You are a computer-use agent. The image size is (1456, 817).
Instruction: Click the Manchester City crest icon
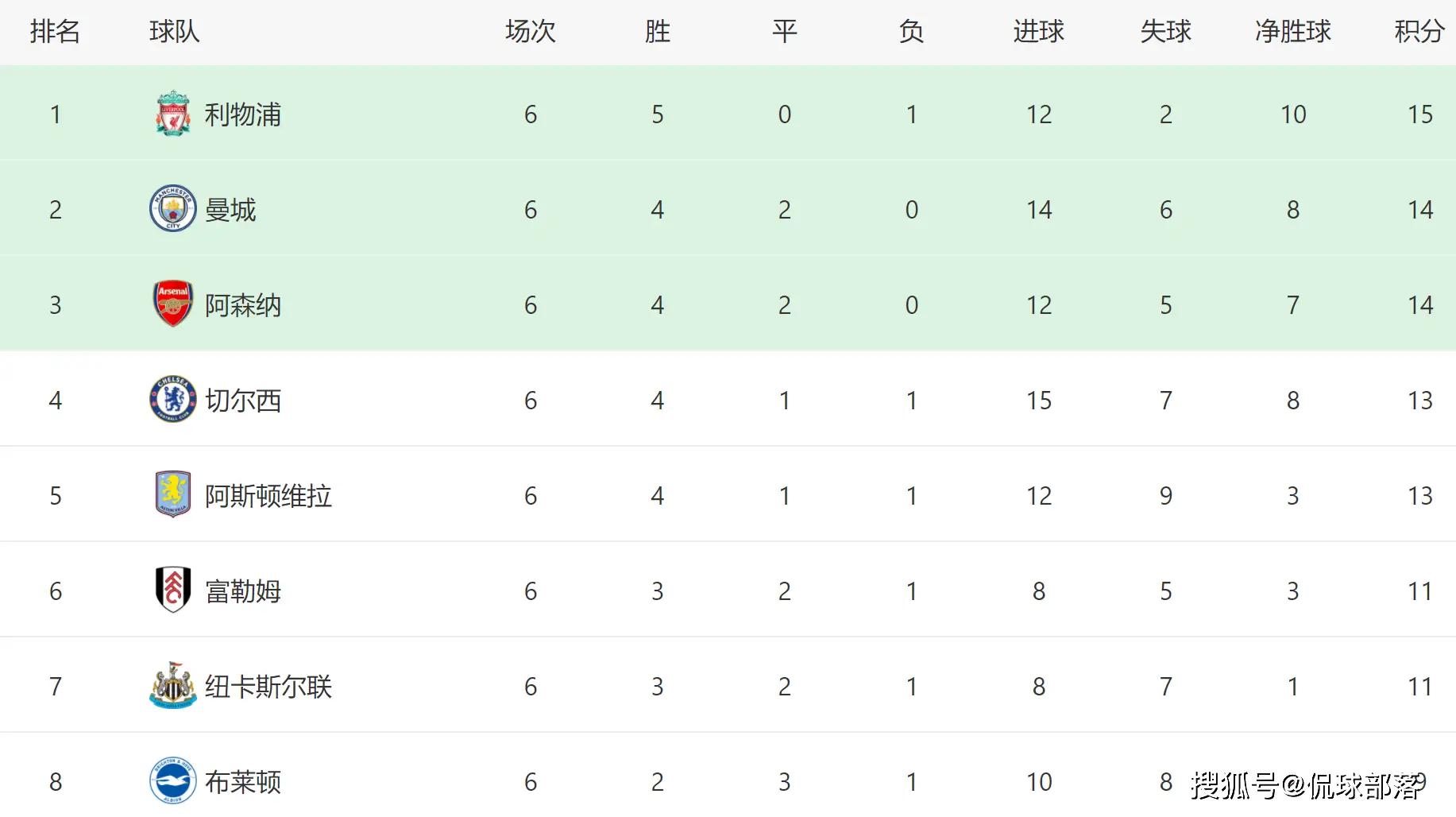(172, 208)
